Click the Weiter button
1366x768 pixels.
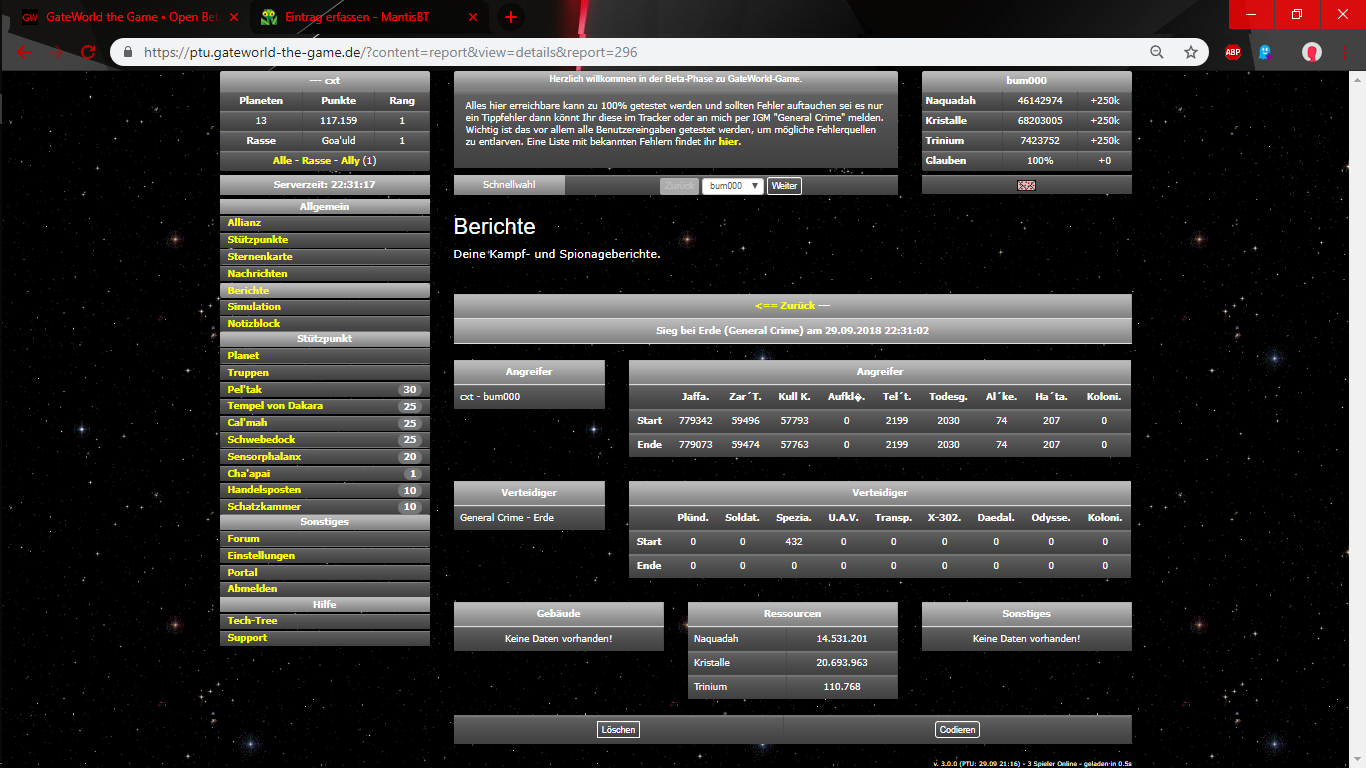coord(784,186)
